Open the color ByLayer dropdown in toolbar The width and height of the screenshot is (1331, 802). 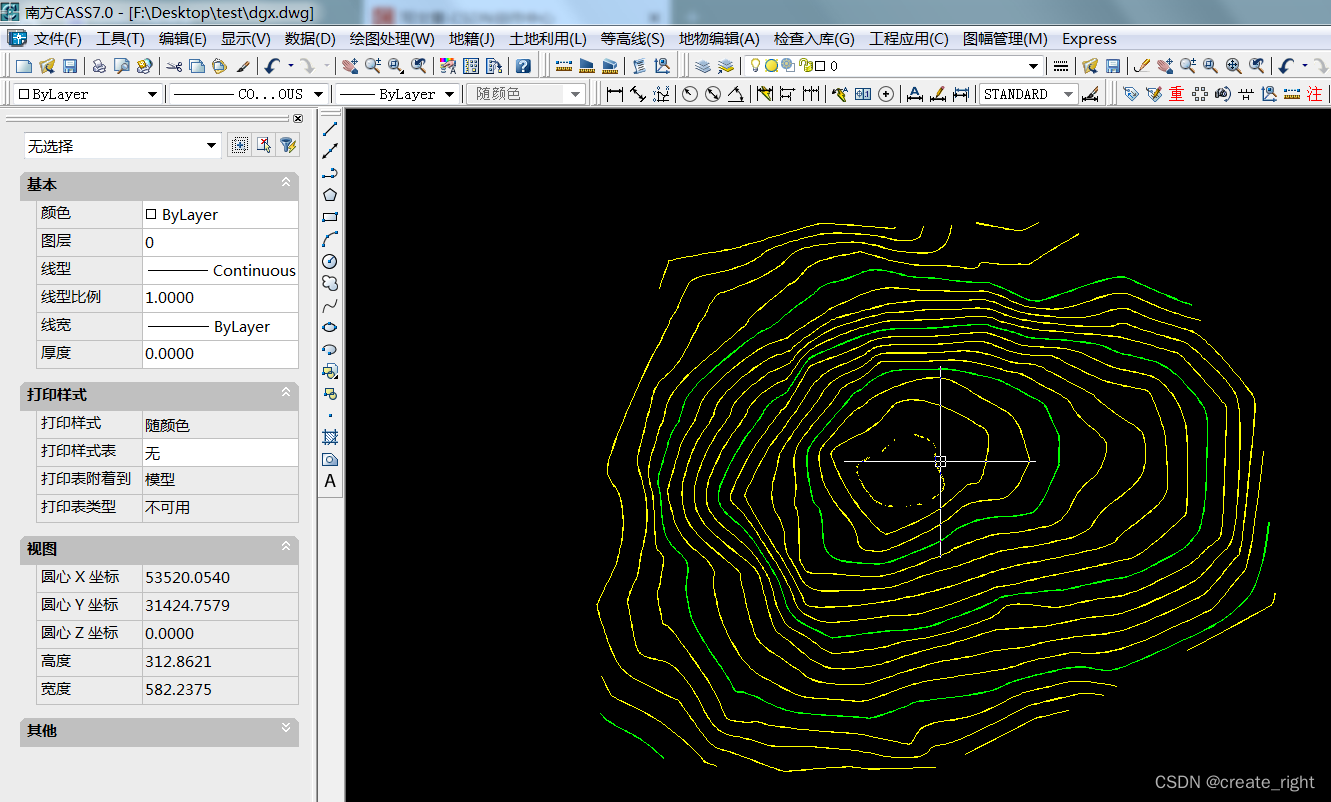tap(152, 94)
